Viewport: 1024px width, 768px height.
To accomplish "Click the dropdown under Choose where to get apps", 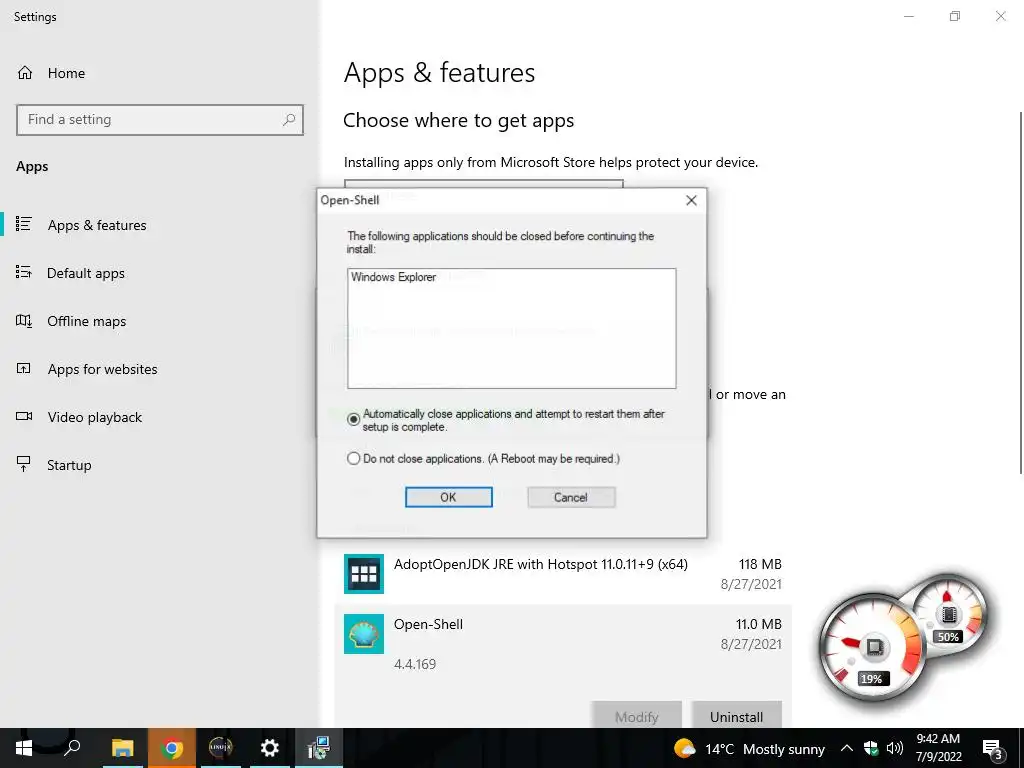I will (483, 185).
